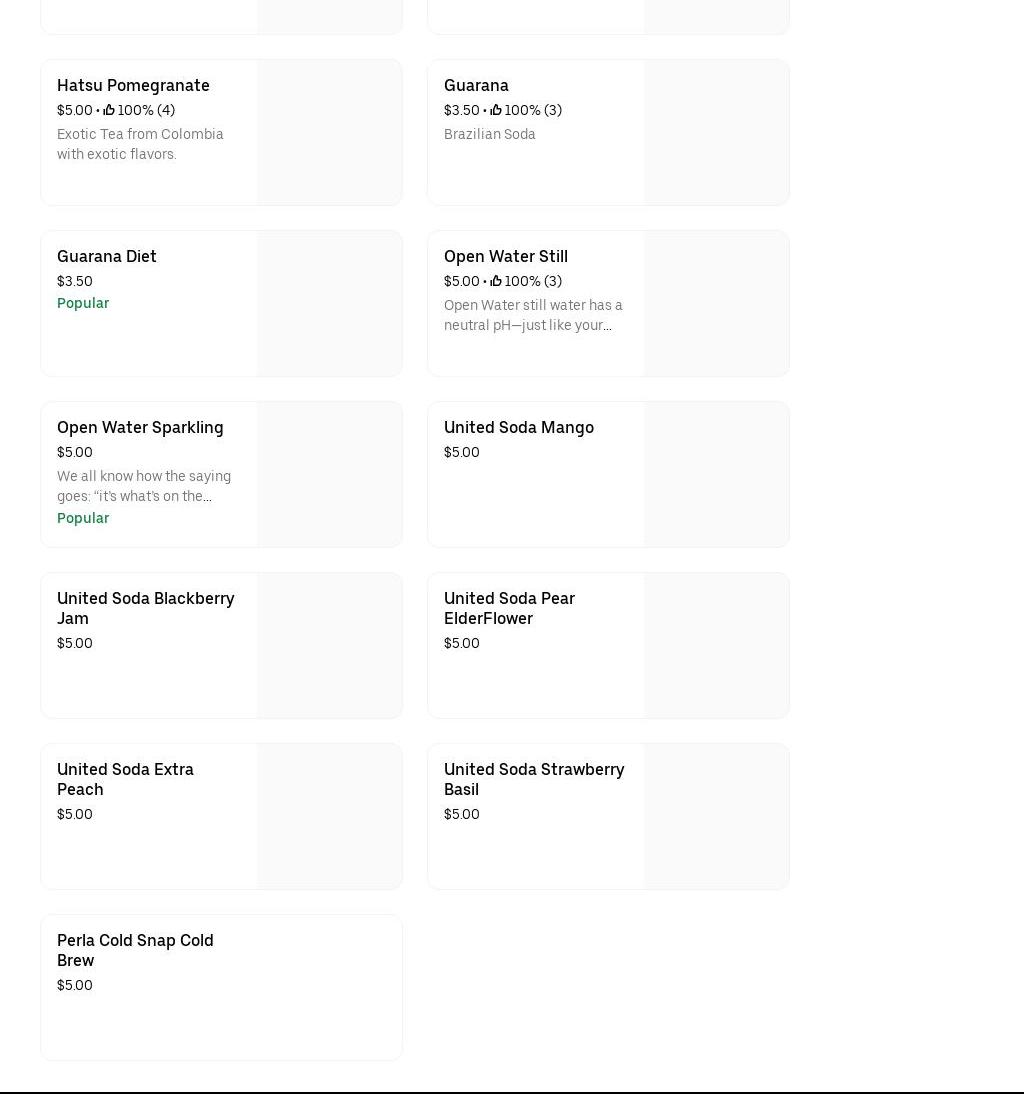Choose Perla Cold Snap Cold Brew
The width and height of the screenshot is (1024, 1094).
click(135, 950)
